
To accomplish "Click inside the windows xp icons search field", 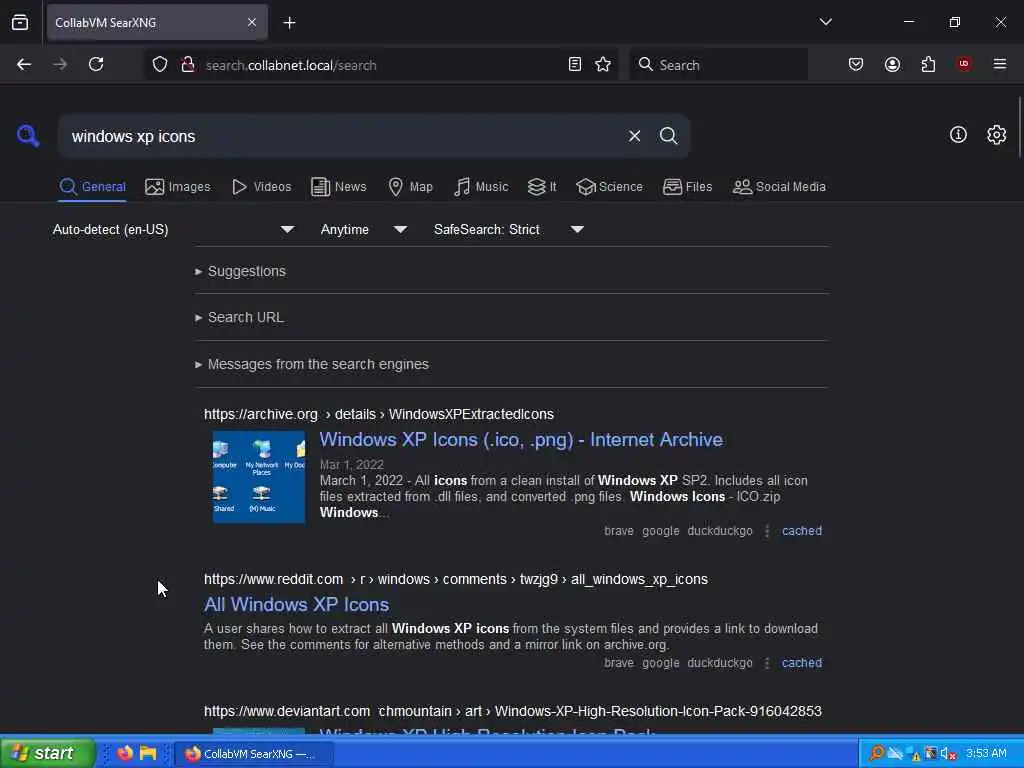I will (340, 136).
